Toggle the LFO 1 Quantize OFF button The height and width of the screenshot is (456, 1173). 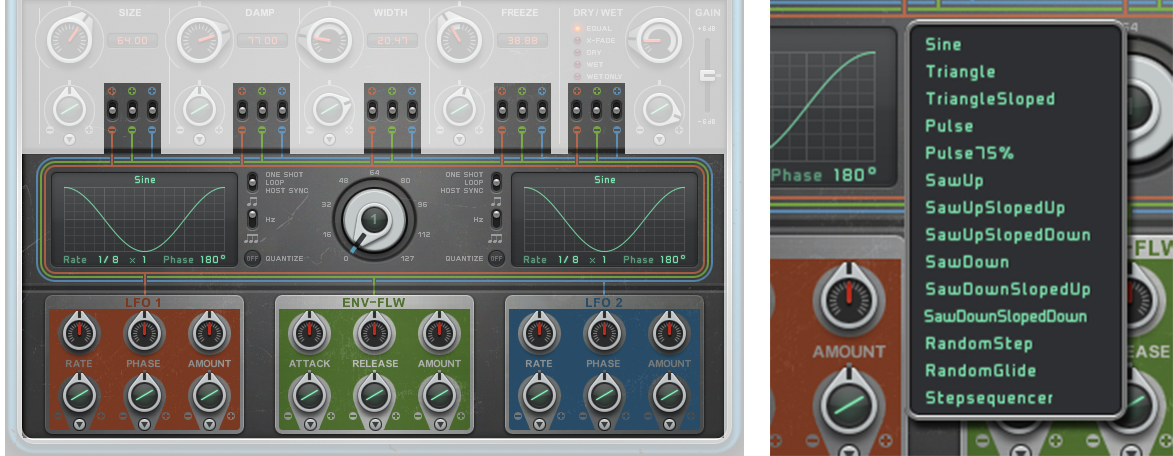[x=251, y=258]
